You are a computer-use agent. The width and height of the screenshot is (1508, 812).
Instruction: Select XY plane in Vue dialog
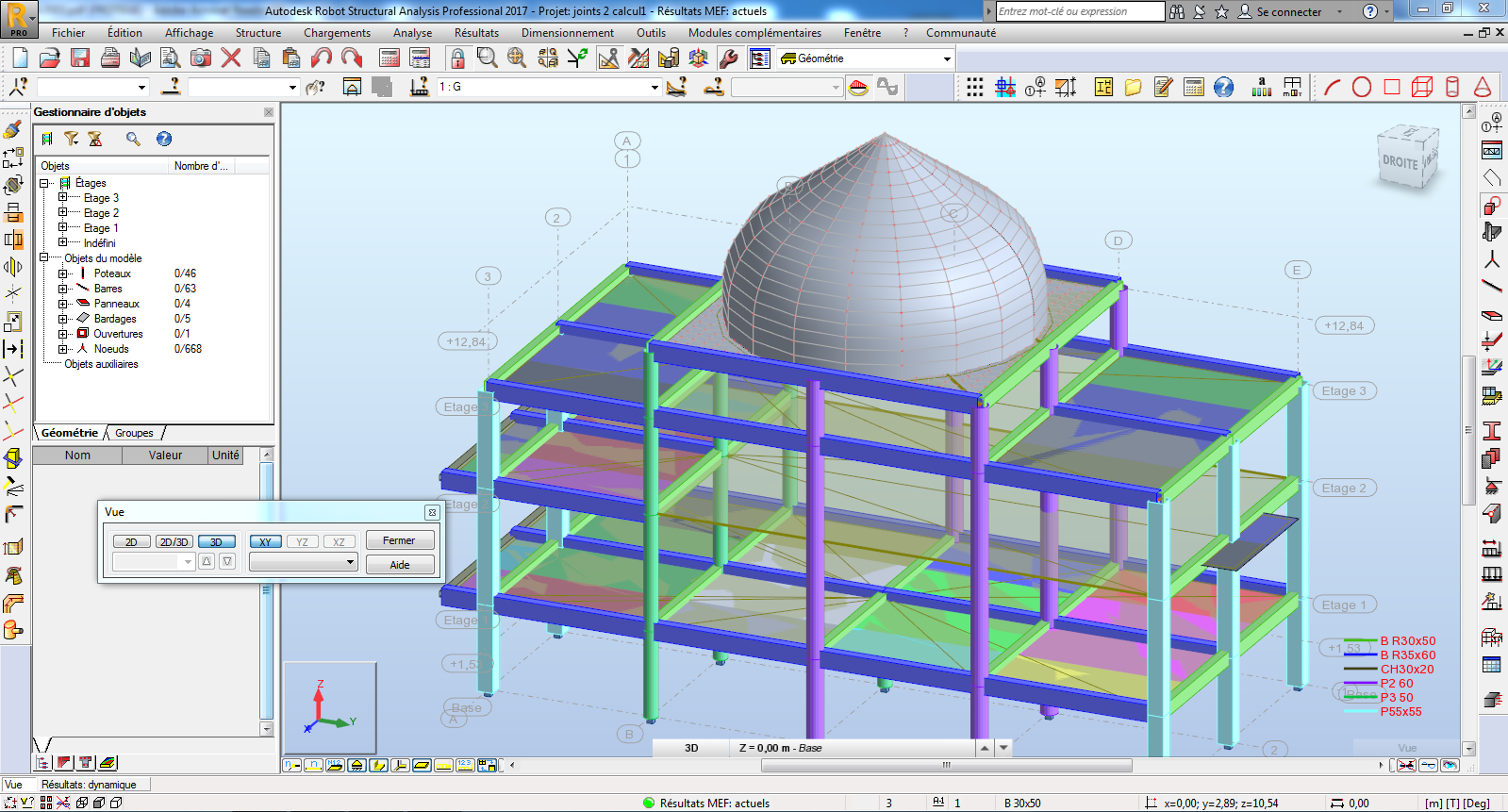pyautogui.click(x=265, y=542)
